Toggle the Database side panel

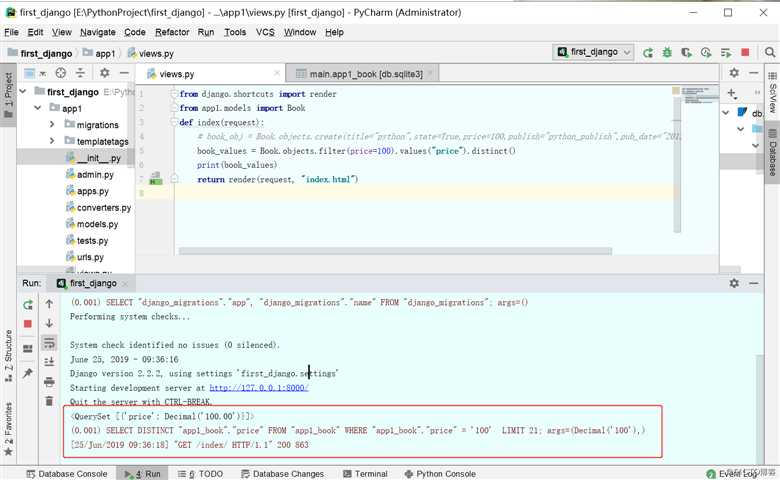772,153
